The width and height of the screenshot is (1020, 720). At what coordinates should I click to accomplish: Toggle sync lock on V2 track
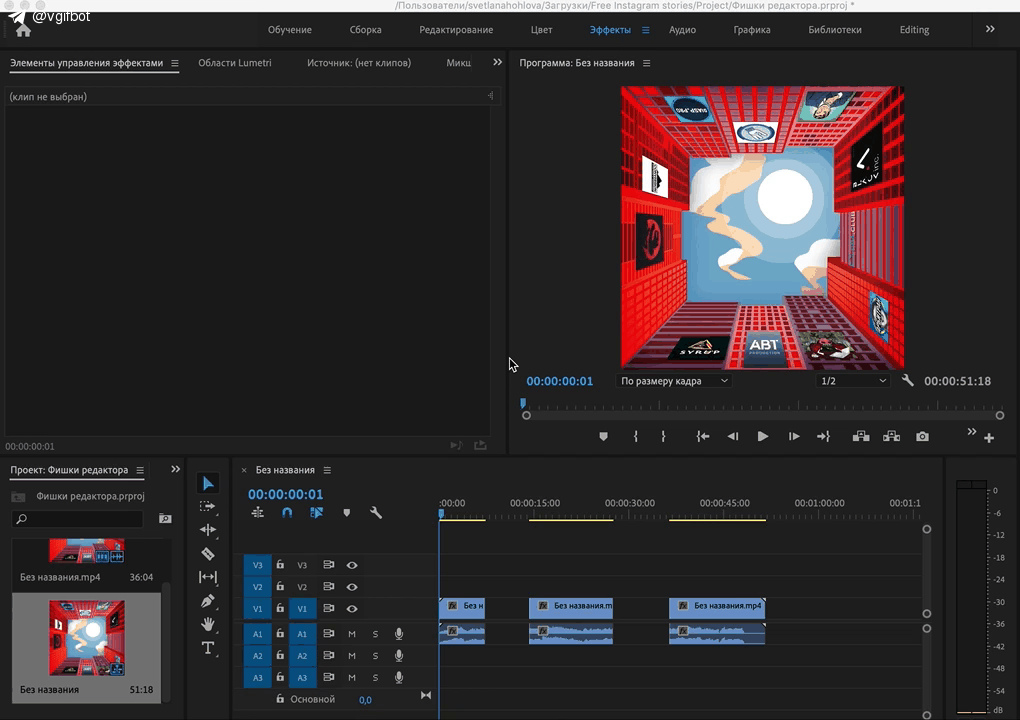pyautogui.click(x=329, y=587)
